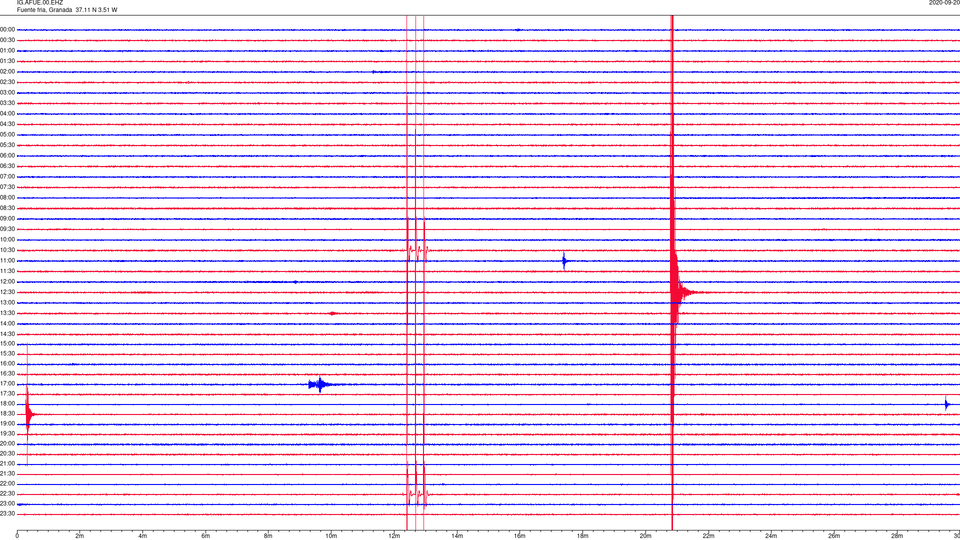Click the 16m tick label on time axis
This screenshot has height=540, width=960.
coord(520,536)
